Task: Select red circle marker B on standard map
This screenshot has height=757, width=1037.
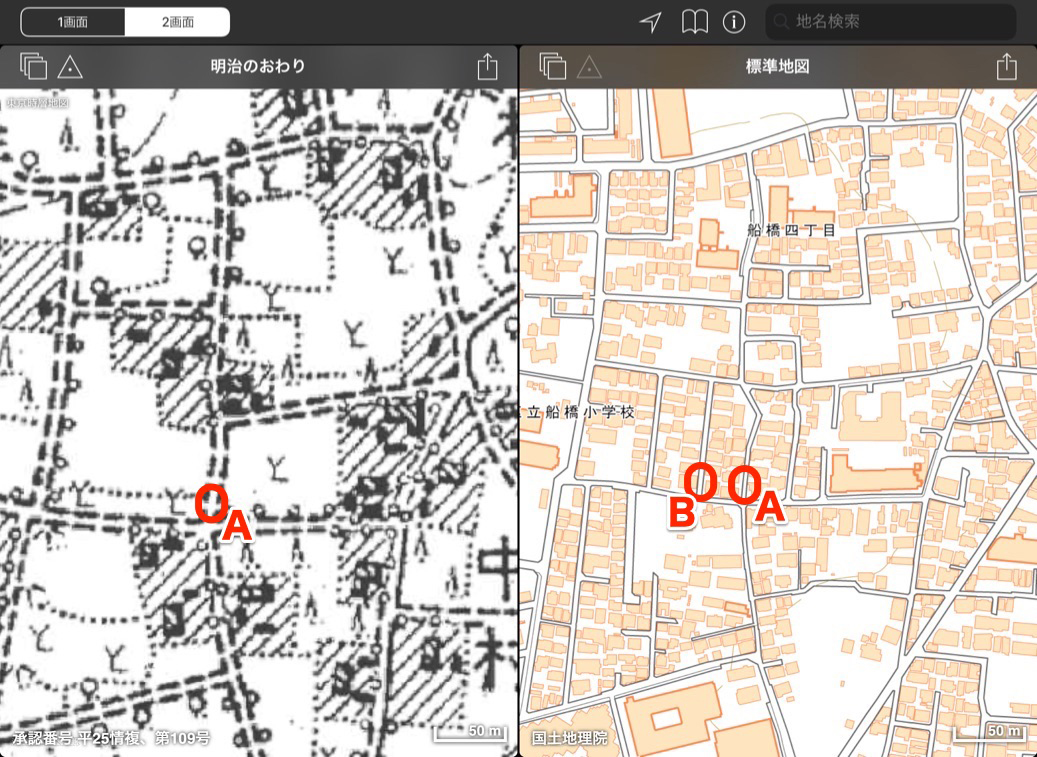Action: [702, 482]
